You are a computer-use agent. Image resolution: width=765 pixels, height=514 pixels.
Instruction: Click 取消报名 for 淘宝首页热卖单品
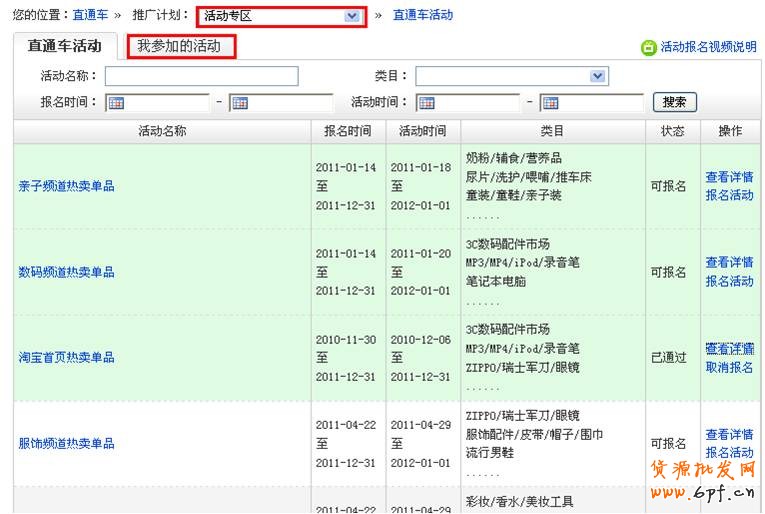click(729, 367)
